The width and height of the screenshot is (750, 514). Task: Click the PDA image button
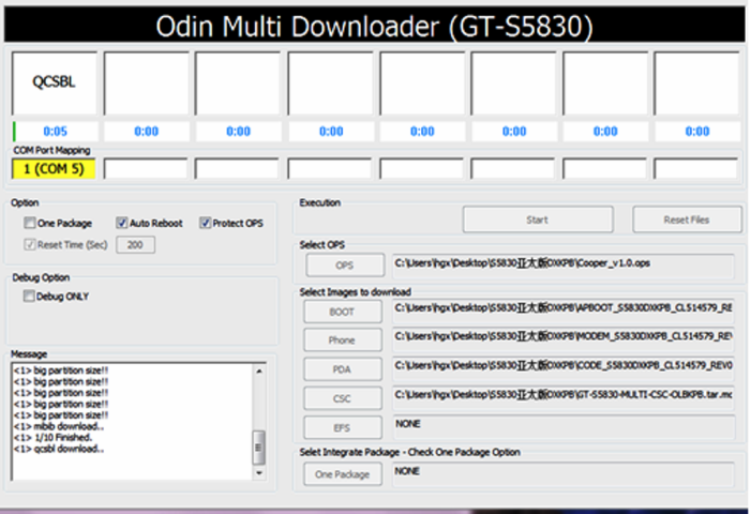pyautogui.click(x=342, y=369)
